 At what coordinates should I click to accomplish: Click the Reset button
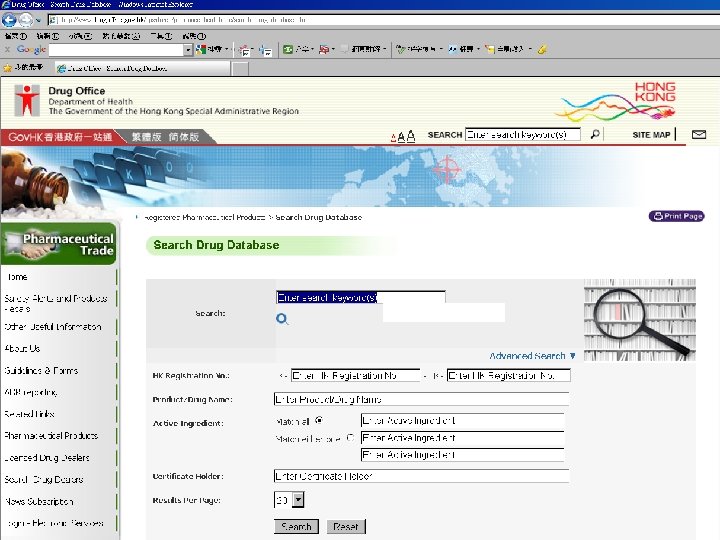pyautogui.click(x=346, y=527)
